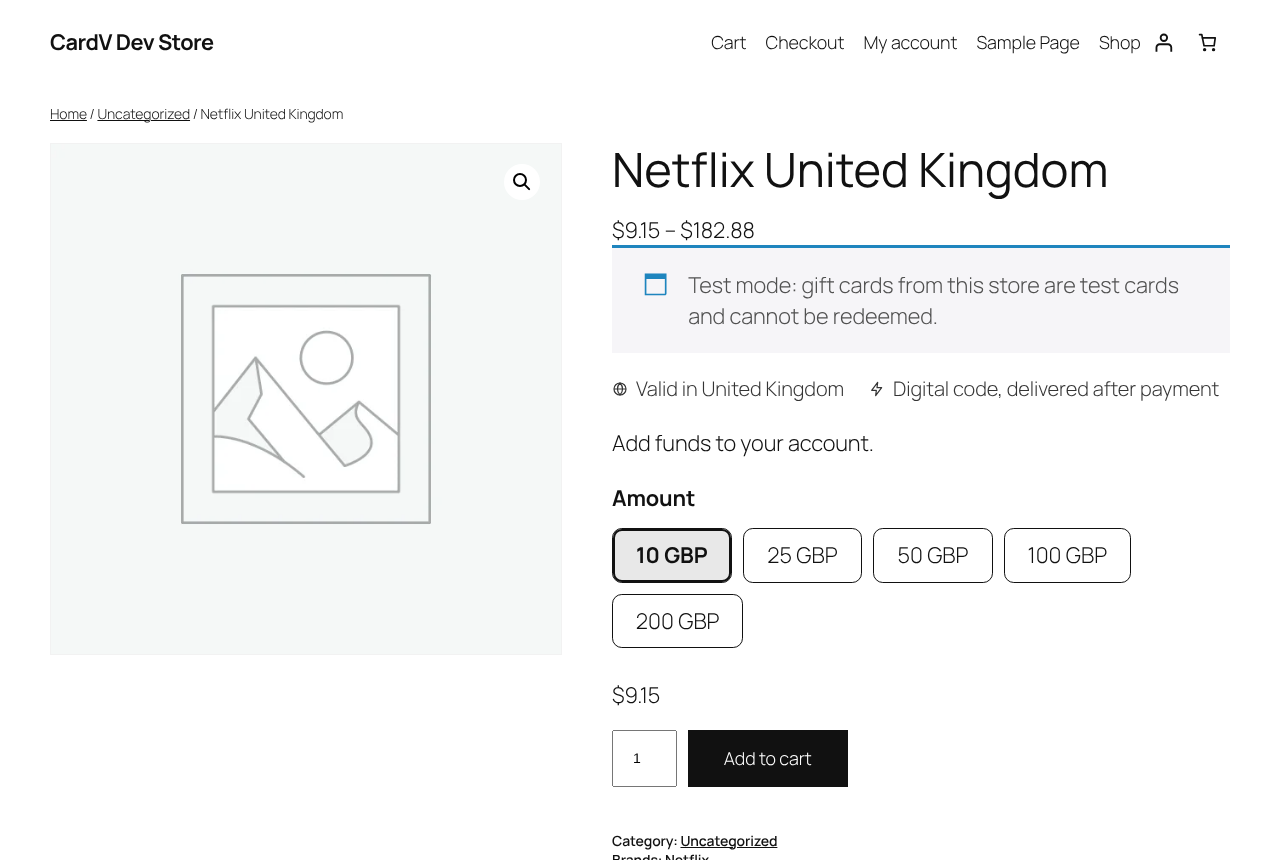Open Sample Page in navigation
The height and width of the screenshot is (860, 1280).
(x=1028, y=42)
